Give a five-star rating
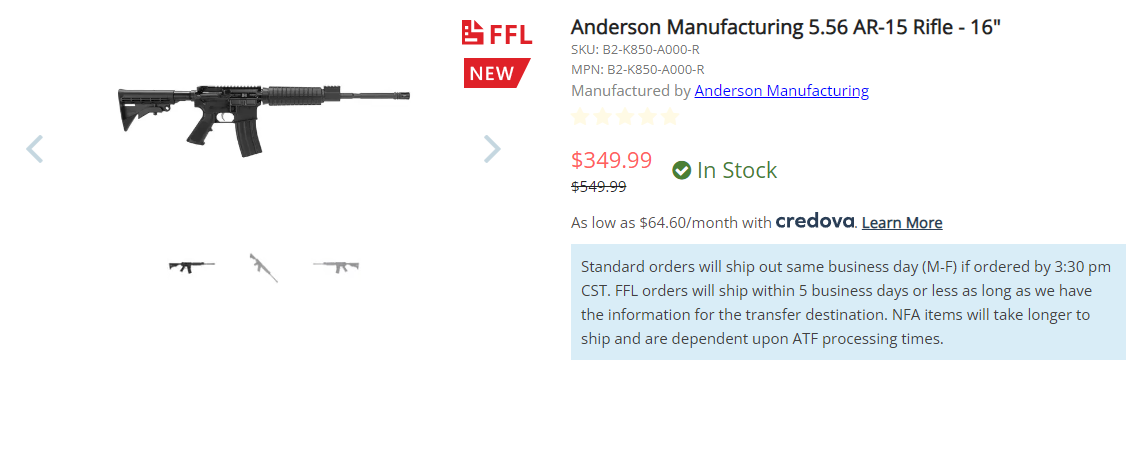This screenshot has height=475, width=1129. [x=669, y=117]
